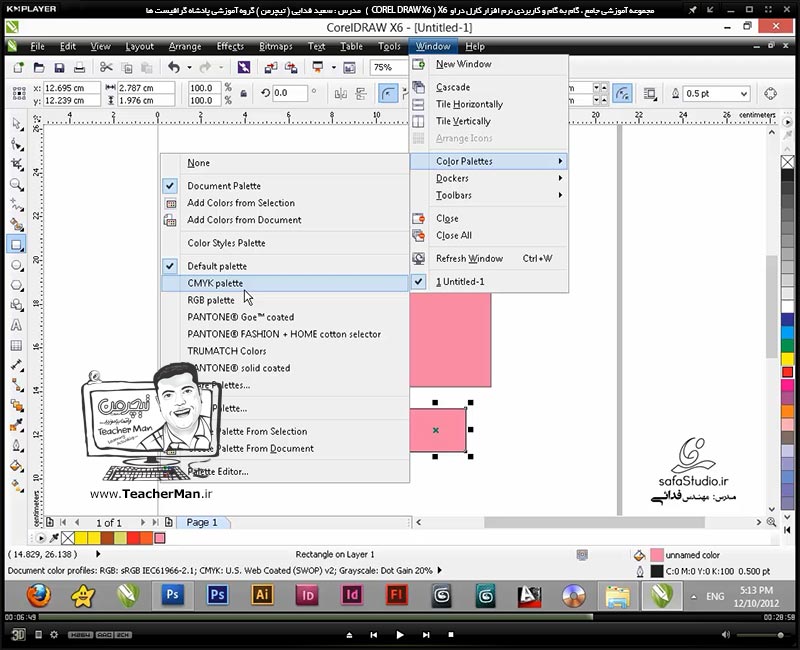This screenshot has width=800, height=650.
Task: Click the mirror horizontally icon
Action: point(340,93)
